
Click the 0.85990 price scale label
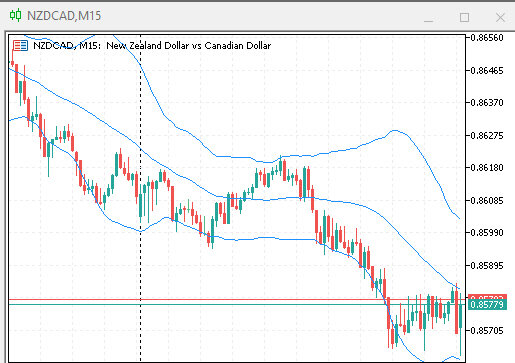click(487, 233)
